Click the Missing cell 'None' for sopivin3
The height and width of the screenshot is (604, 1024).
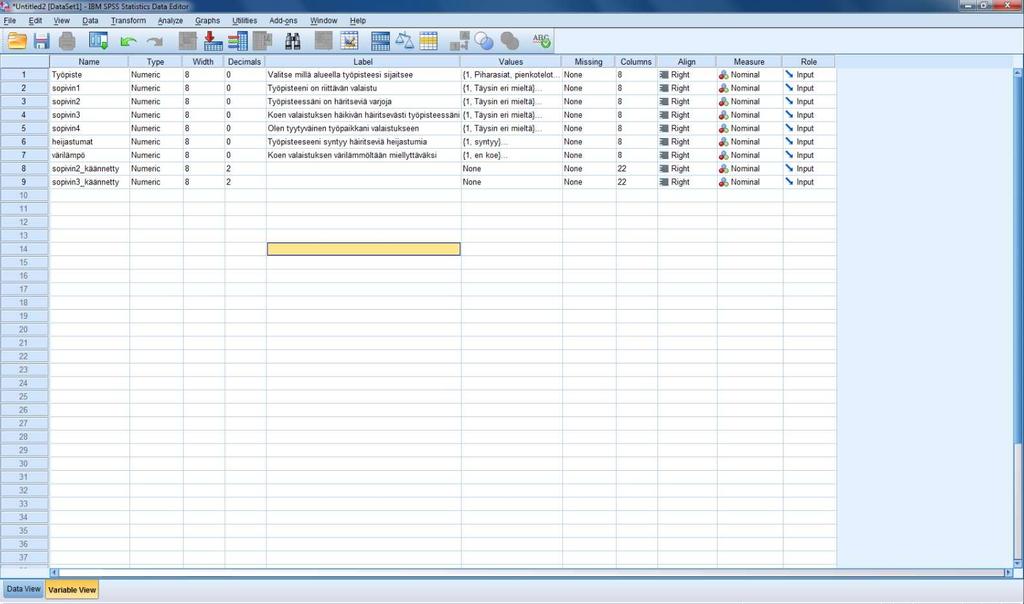[588, 115]
